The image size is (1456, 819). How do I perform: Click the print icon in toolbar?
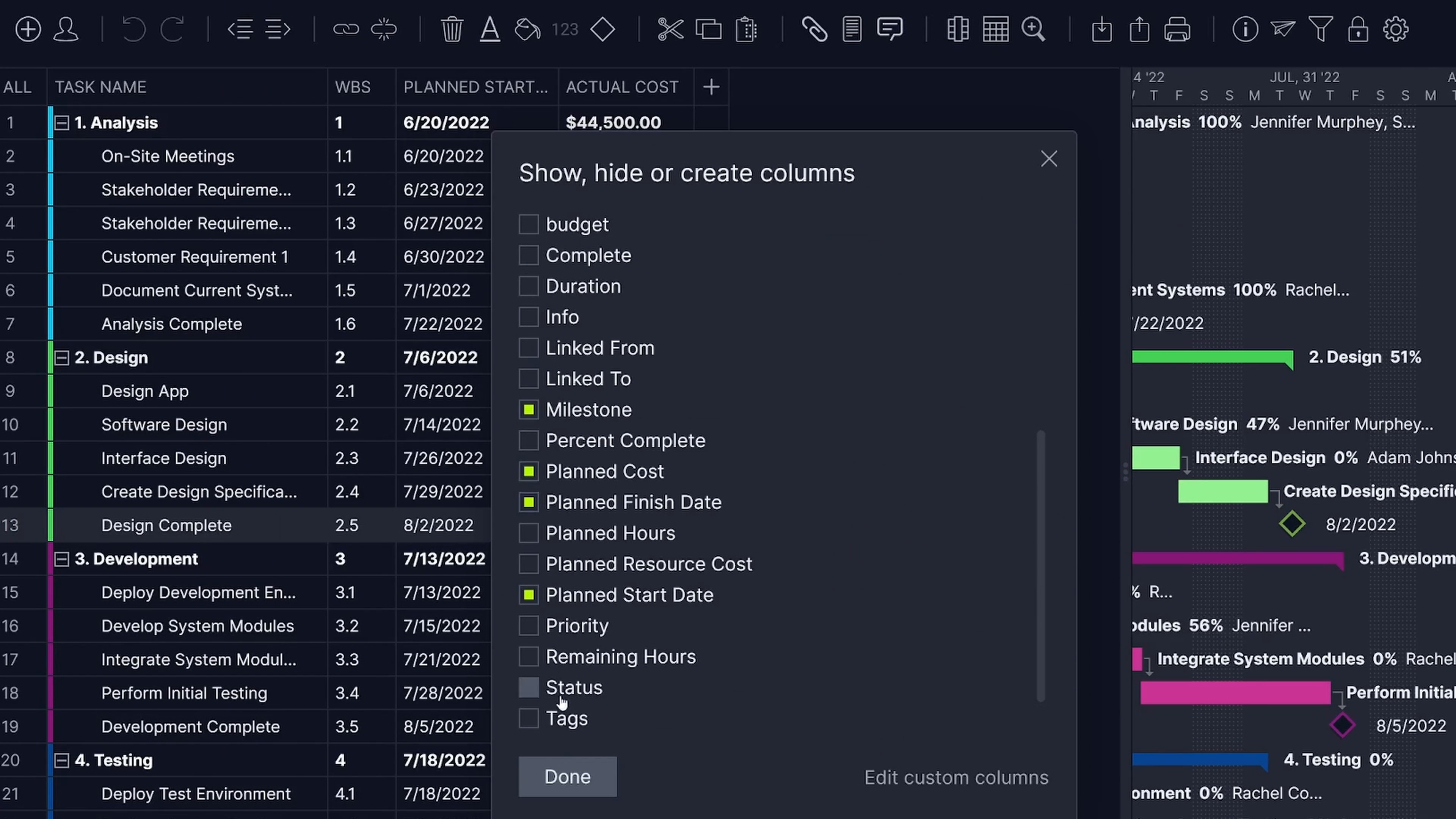[1177, 29]
